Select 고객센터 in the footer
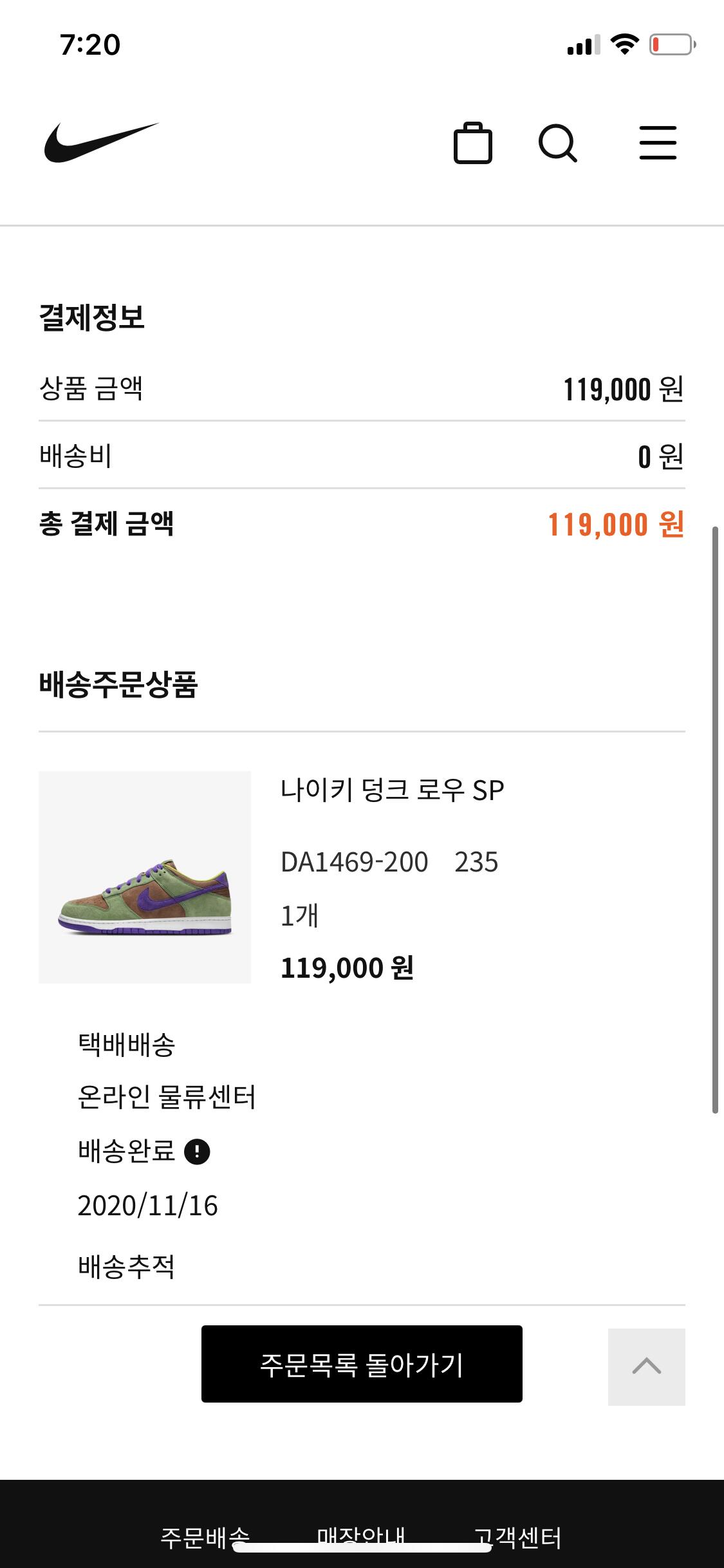The width and height of the screenshot is (724, 1568). coord(517,1537)
